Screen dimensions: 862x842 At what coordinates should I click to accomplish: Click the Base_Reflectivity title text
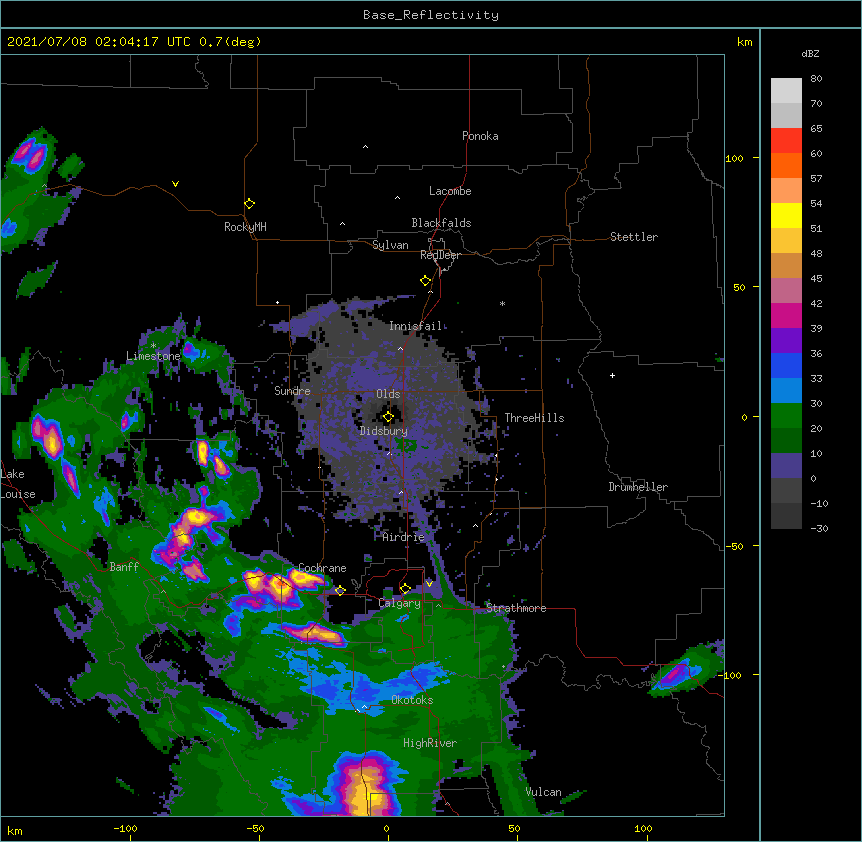[x=431, y=15]
